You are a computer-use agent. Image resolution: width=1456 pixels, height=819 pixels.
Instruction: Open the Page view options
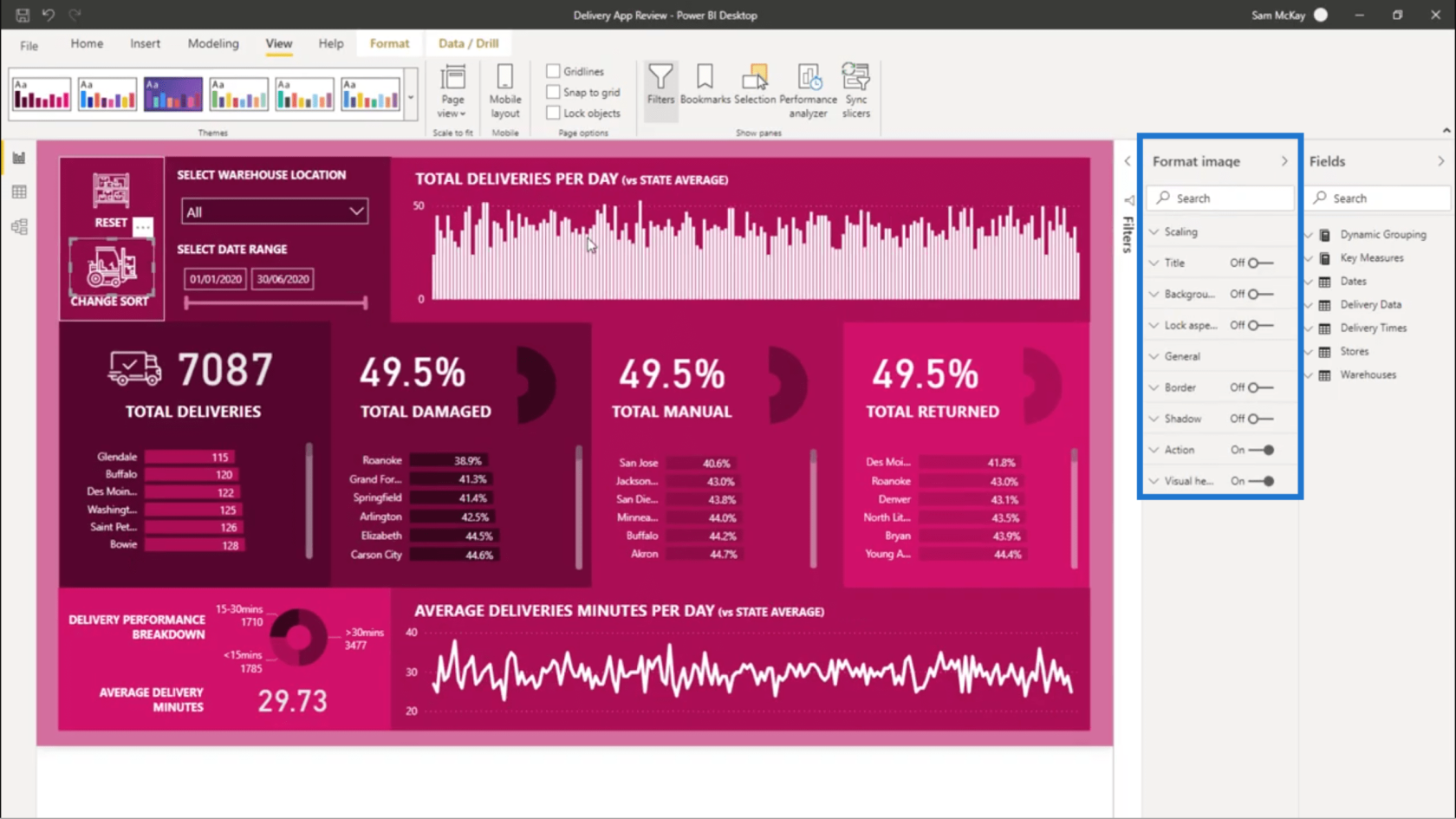(452, 91)
